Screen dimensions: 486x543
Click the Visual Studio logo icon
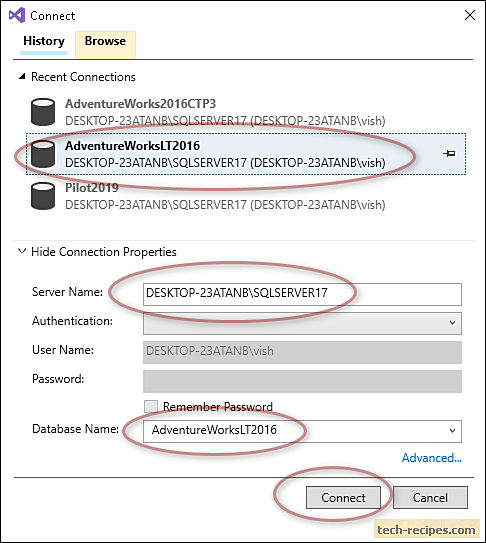pyautogui.click(x=17, y=15)
